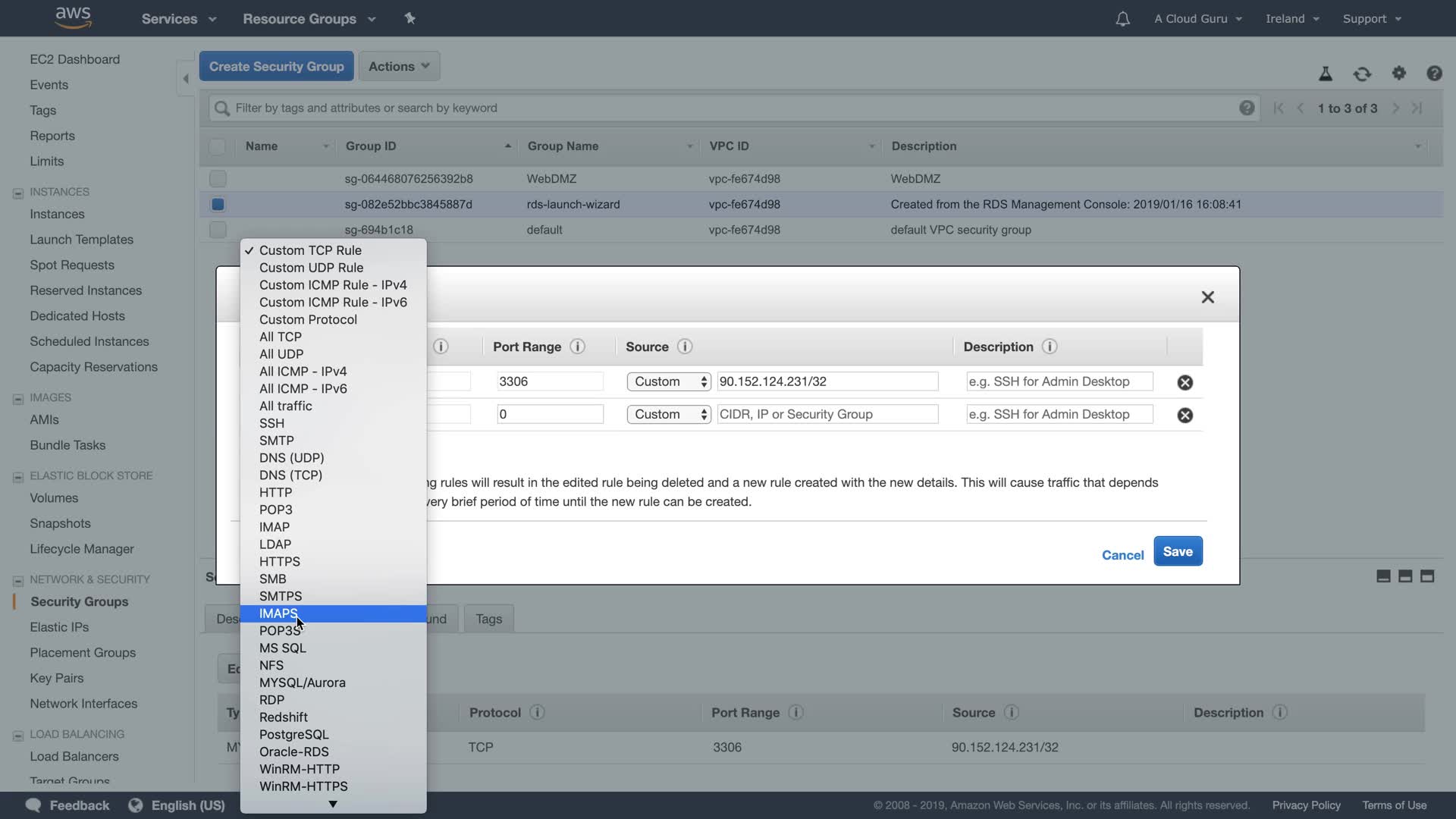Choose HTTPS in the rule type list
Viewport: 1456px width, 819px height.
click(x=279, y=561)
